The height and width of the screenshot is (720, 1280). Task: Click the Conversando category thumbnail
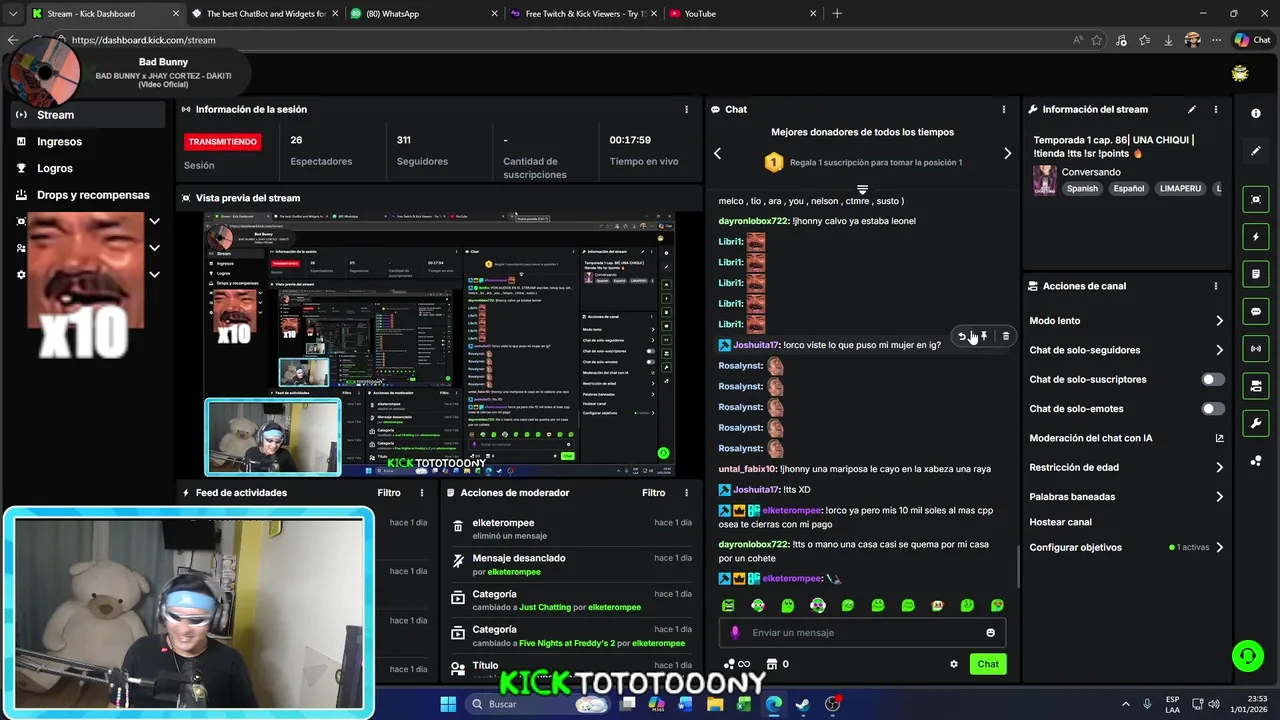[x=1044, y=180]
